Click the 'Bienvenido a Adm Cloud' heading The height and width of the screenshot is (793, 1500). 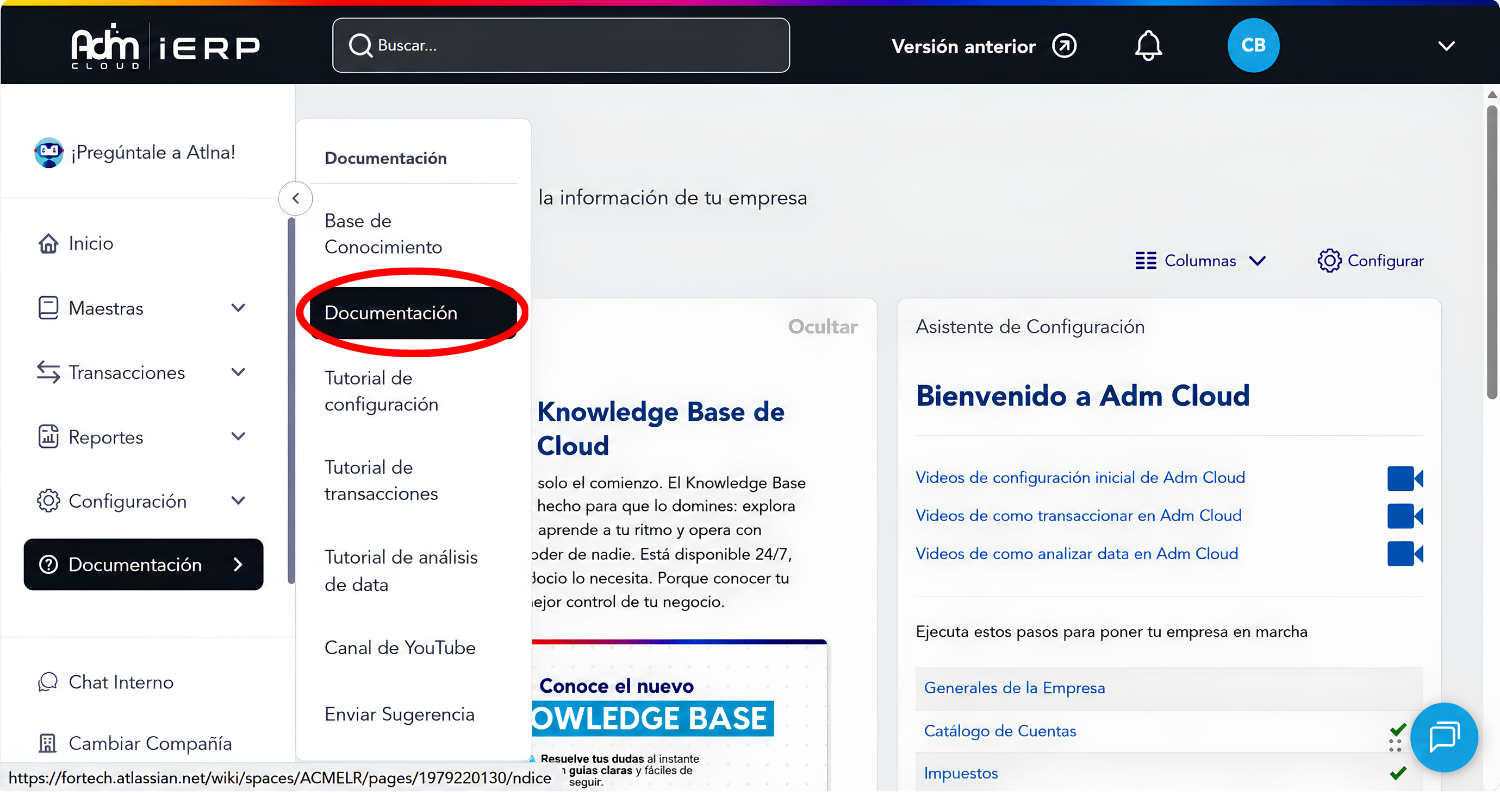tap(1083, 395)
